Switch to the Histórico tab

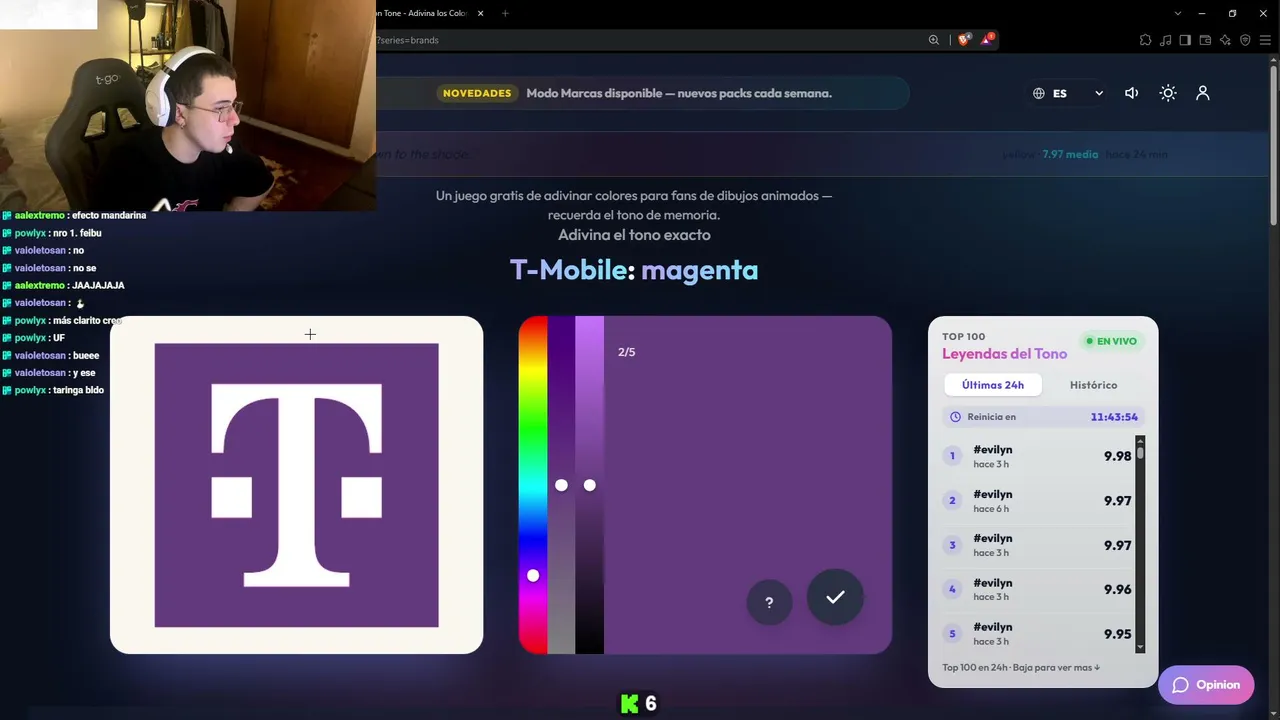tap(1093, 385)
